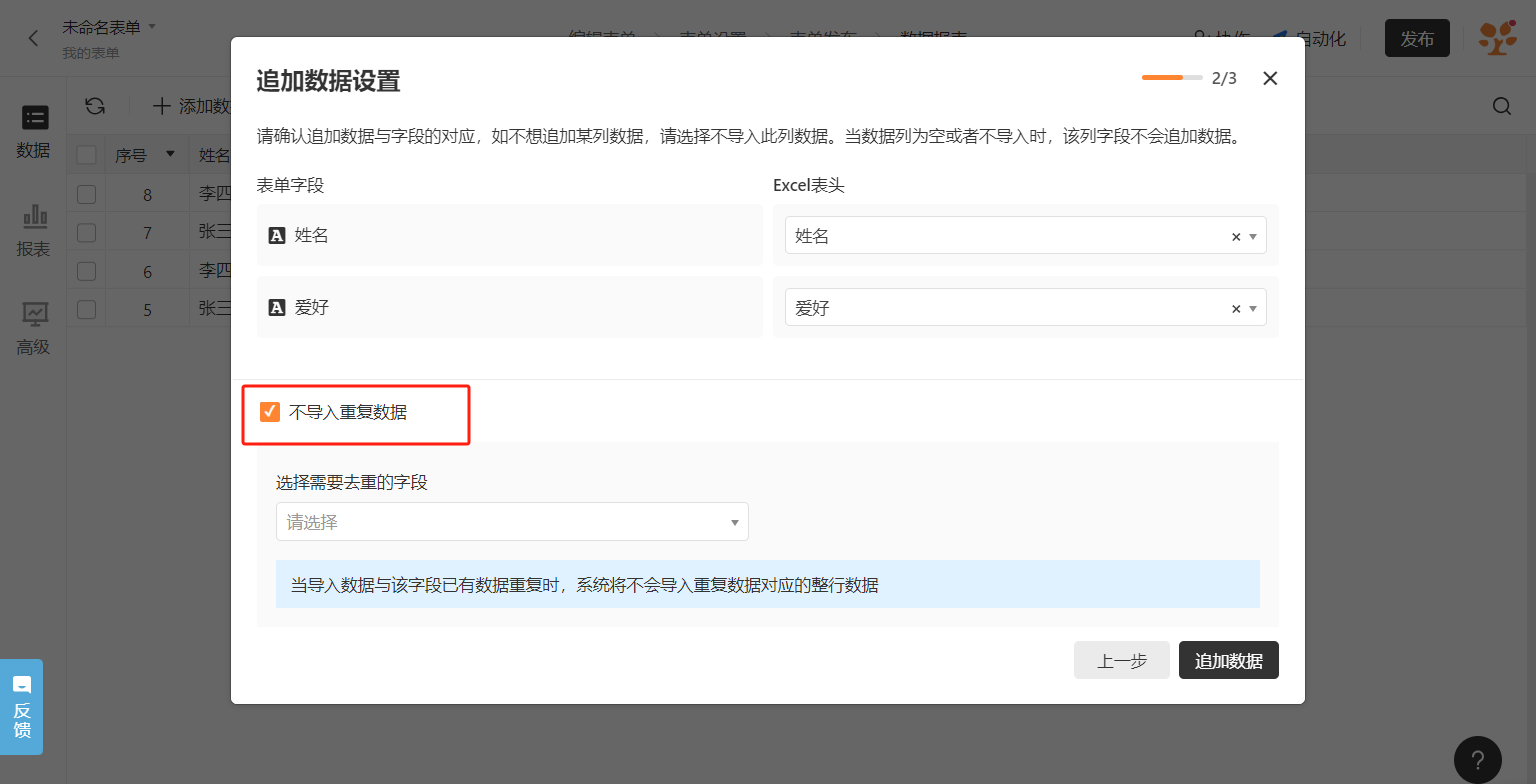Screen dimensions: 1536x784
Task: Check the row 7 checkbox
Action: point(87,232)
